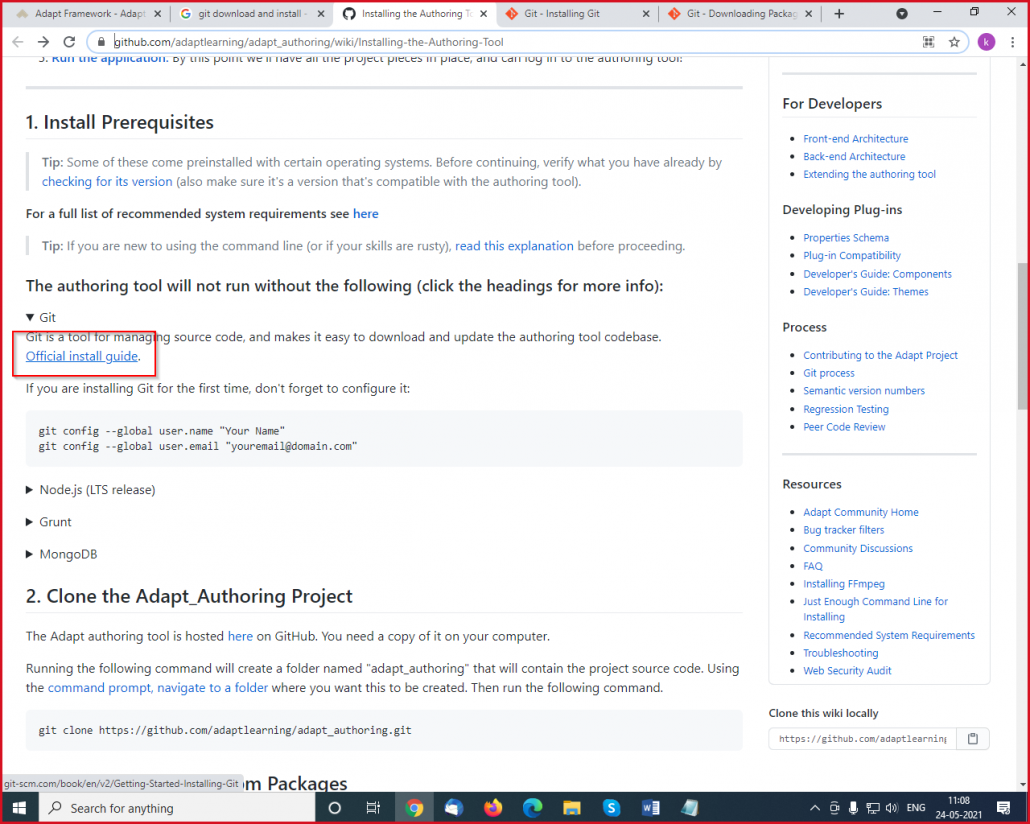This screenshot has width=1030, height=824.
Task: Click the FAQ link under Resources
Action: tap(812, 565)
